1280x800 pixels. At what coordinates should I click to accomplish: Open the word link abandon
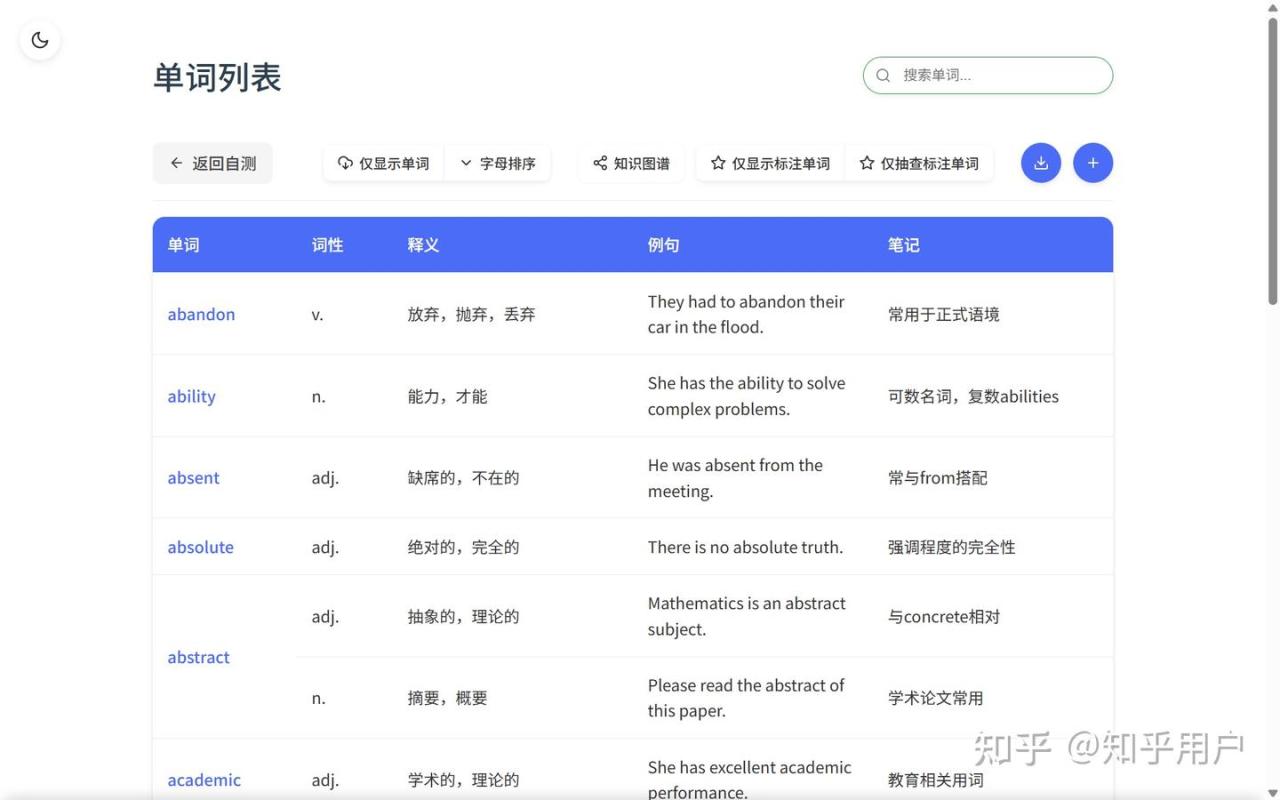point(201,314)
